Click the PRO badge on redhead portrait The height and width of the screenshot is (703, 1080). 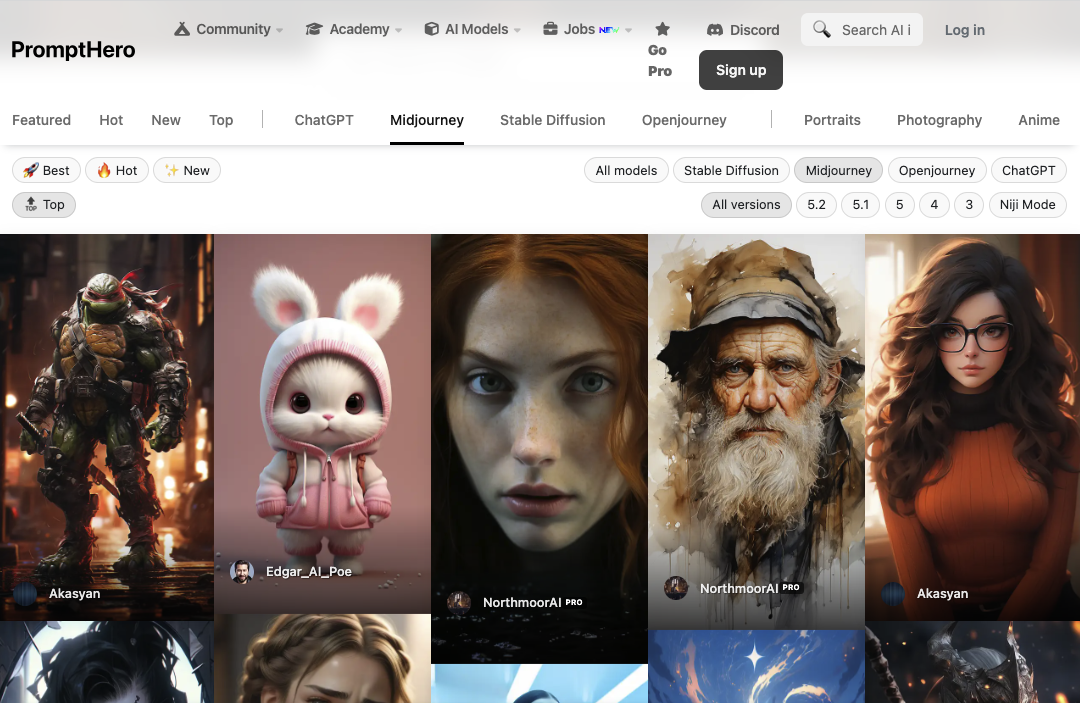(574, 602)
